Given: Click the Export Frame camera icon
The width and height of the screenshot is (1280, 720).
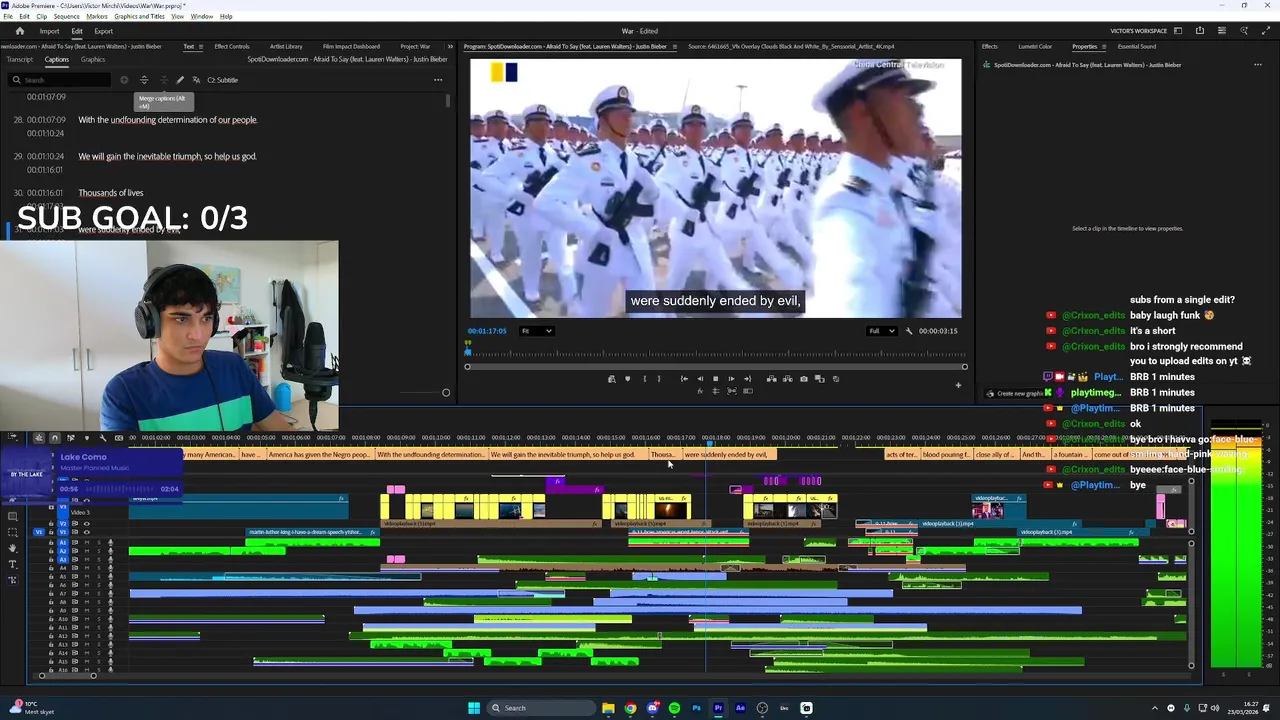Looking at the screenshot, I should coord(804,379).
